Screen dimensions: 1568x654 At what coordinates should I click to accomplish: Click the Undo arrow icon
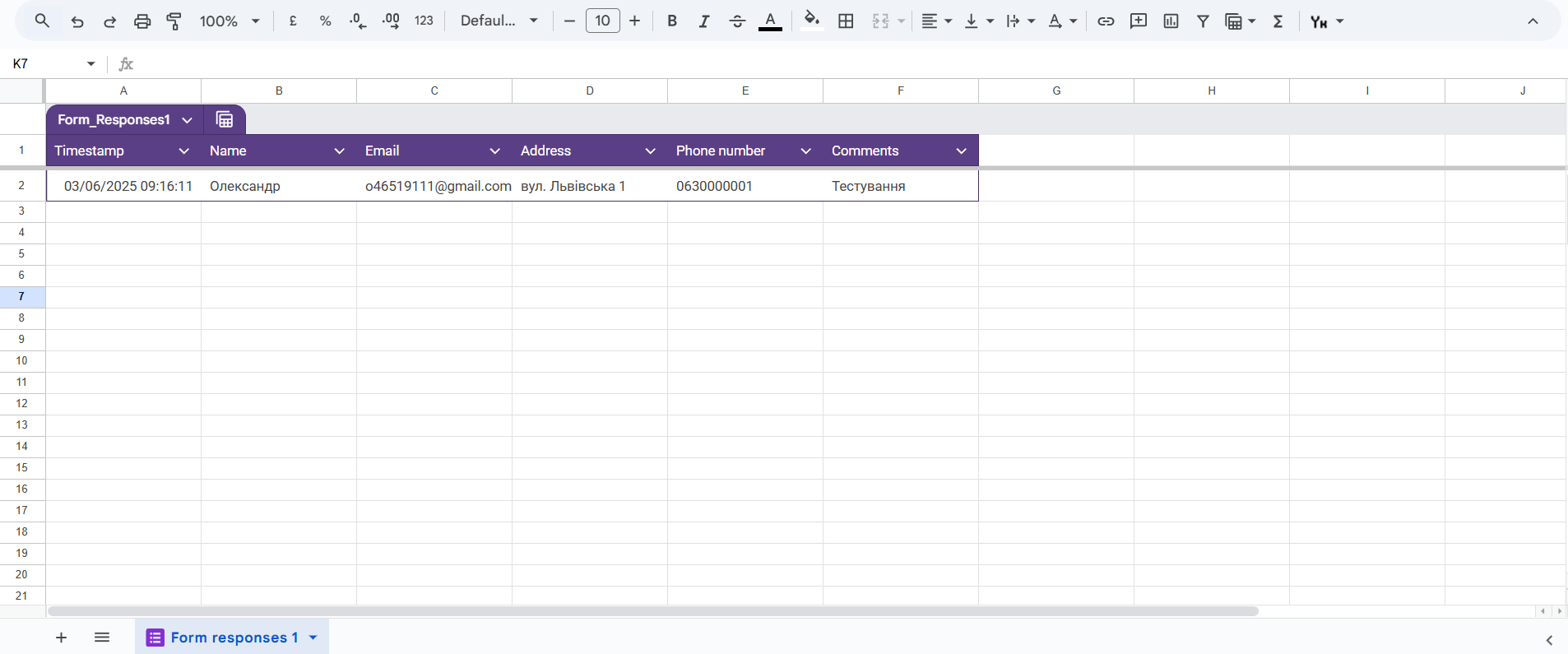pos(77,21)
